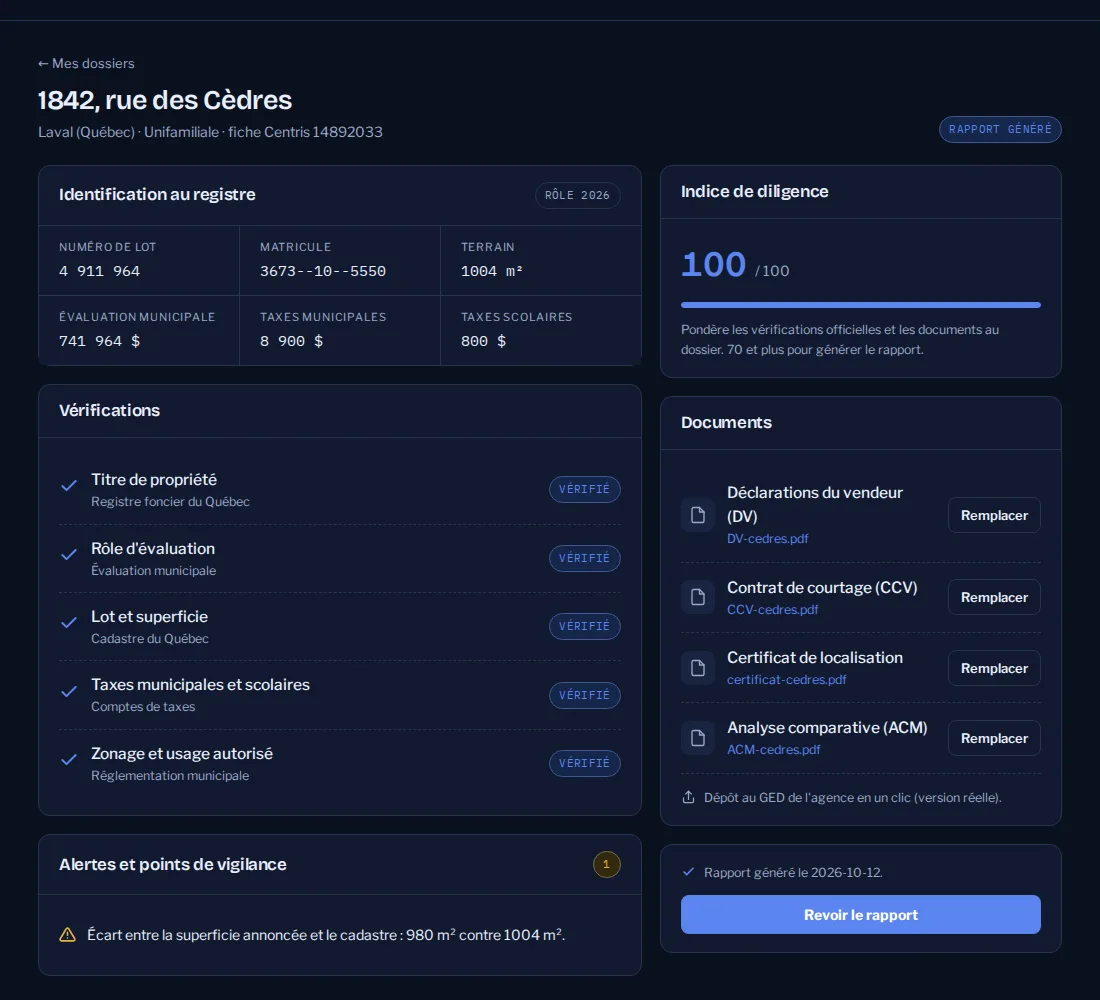The height and width of the screenshot is (1000, 1100).
Task: Click the school taxes value 800 $
Action: 483,341
